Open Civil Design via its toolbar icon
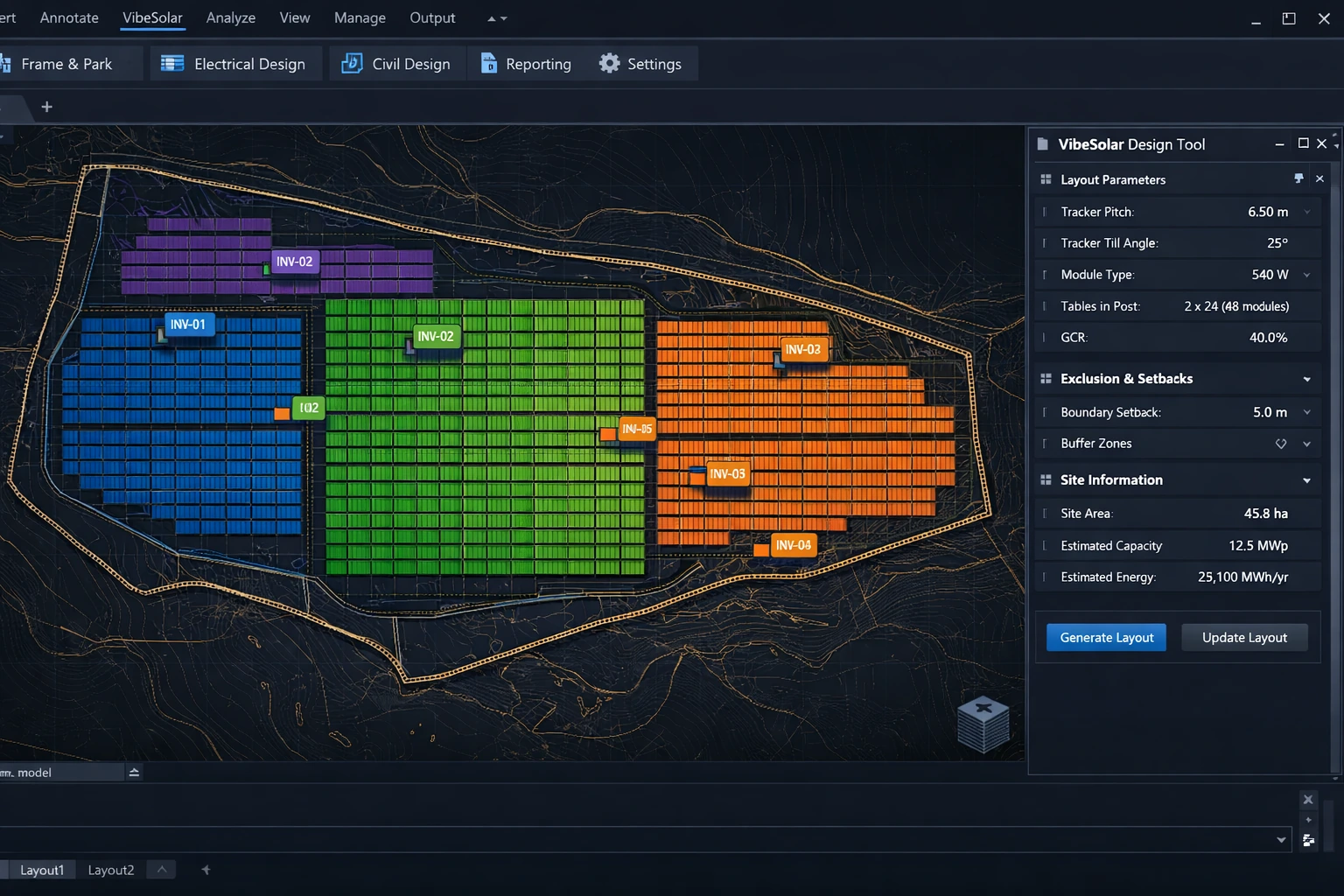 (x=350, y=63)
